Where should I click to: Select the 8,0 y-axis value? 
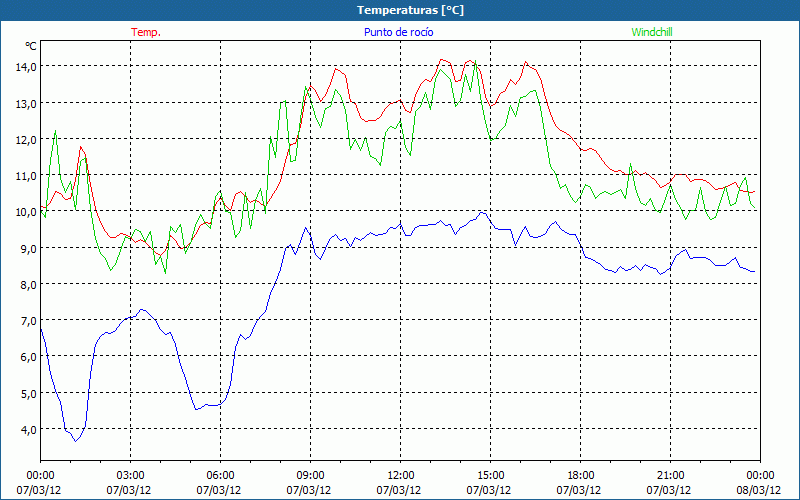click(x=28, y=285)
